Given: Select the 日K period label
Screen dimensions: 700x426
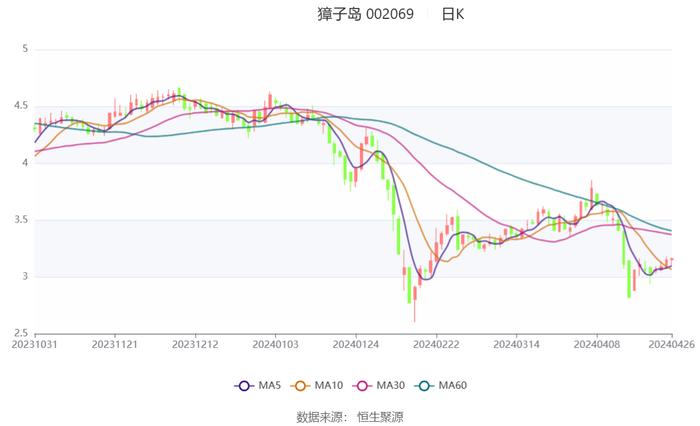Looking at the screenshot, I should click(x=453, y=15).
